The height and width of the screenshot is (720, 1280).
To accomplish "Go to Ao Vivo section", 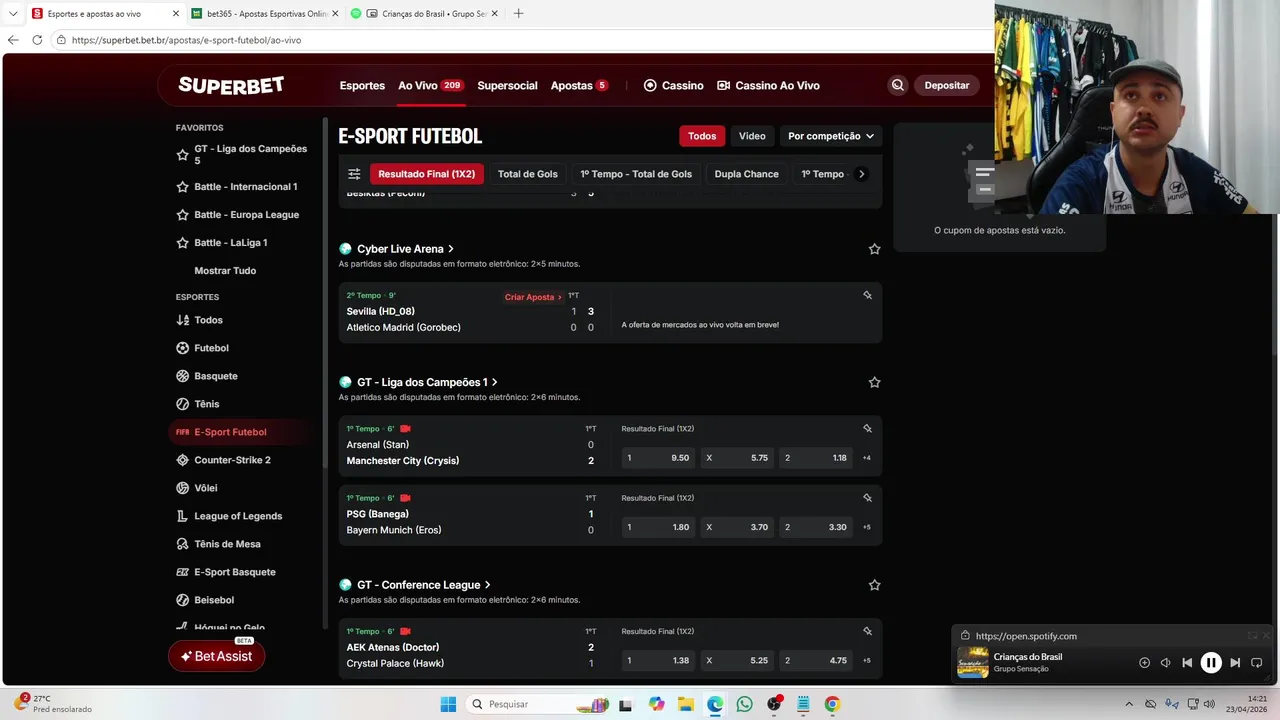I will point(430,86).
